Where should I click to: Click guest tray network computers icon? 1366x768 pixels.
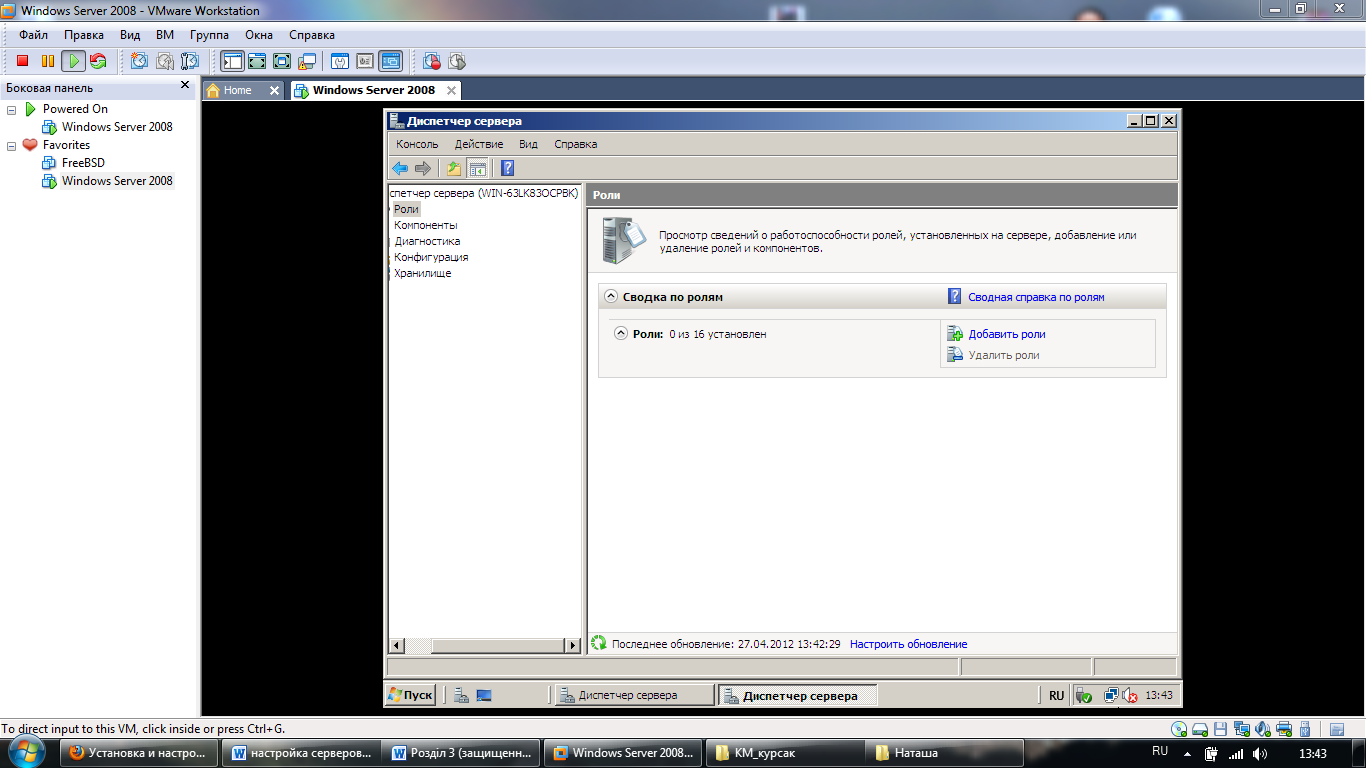click(1111, 695)
